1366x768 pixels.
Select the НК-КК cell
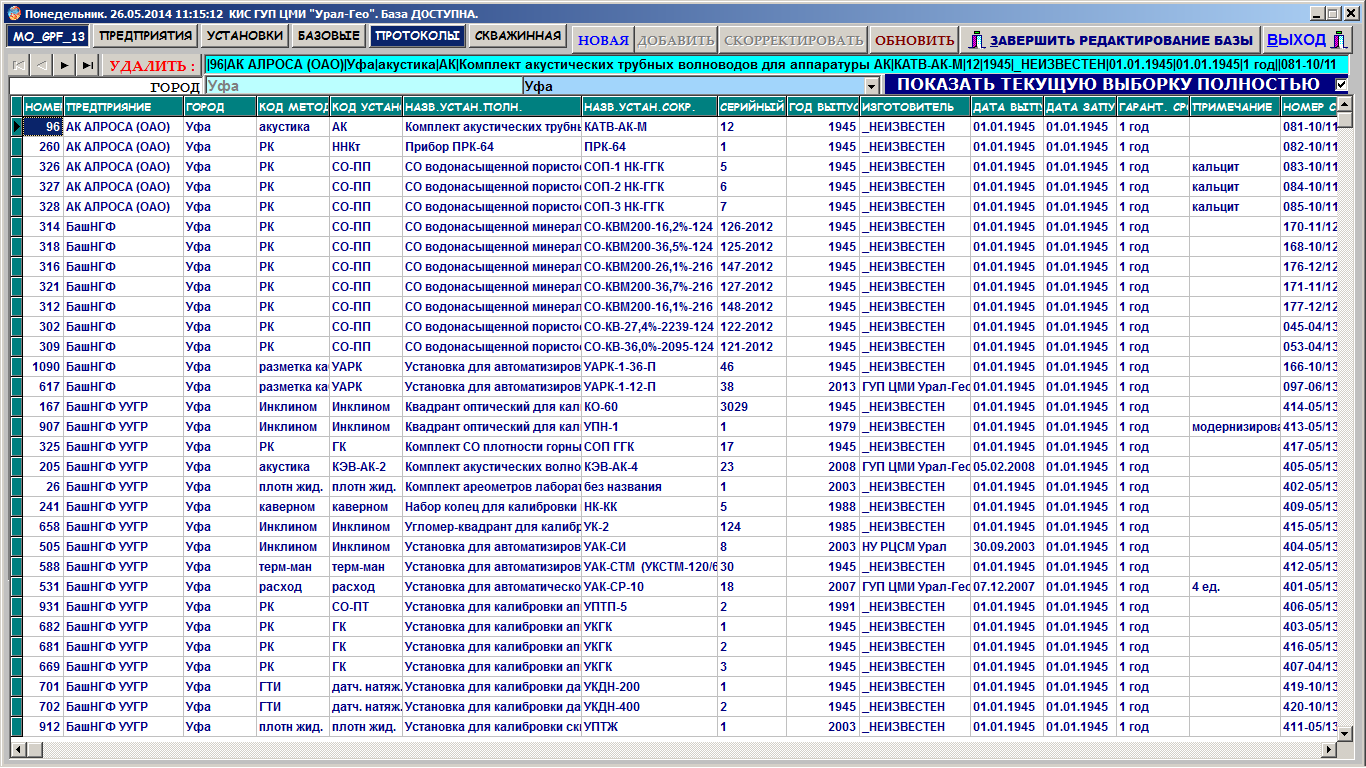[649, 507]
